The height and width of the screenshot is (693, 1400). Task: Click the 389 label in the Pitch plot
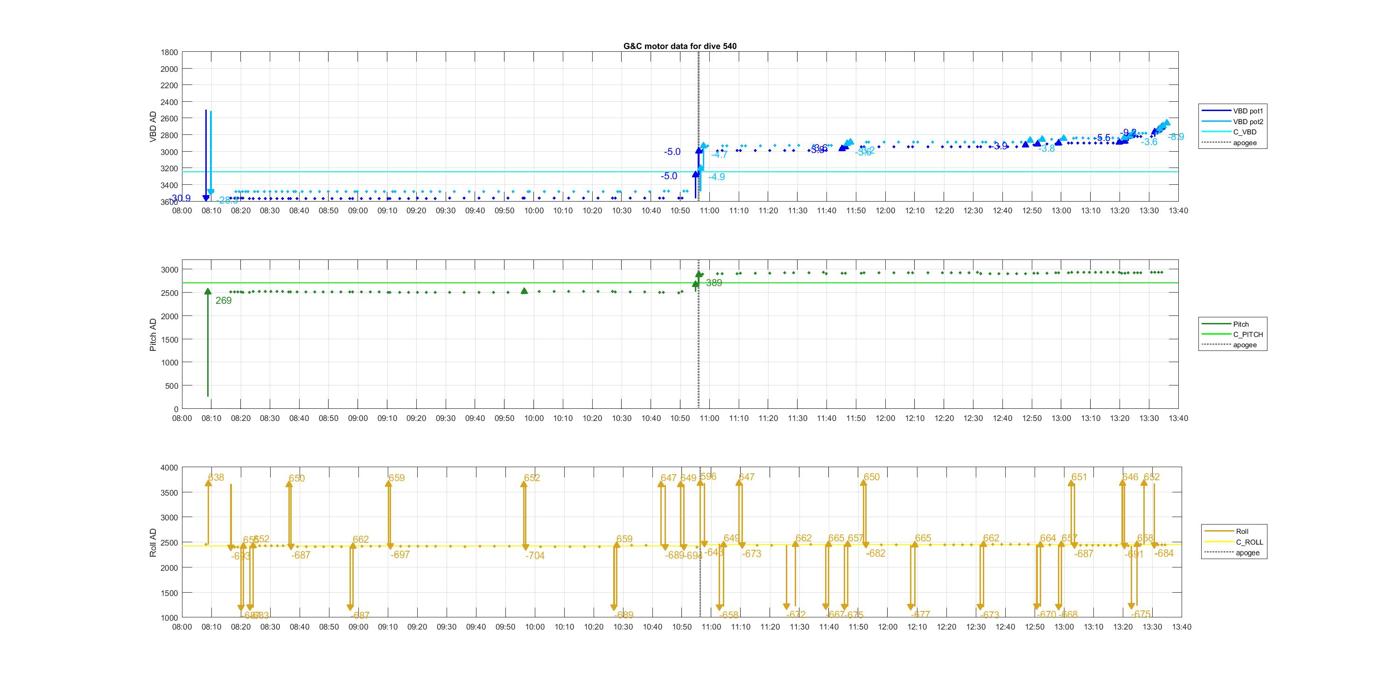coord(714,283)
